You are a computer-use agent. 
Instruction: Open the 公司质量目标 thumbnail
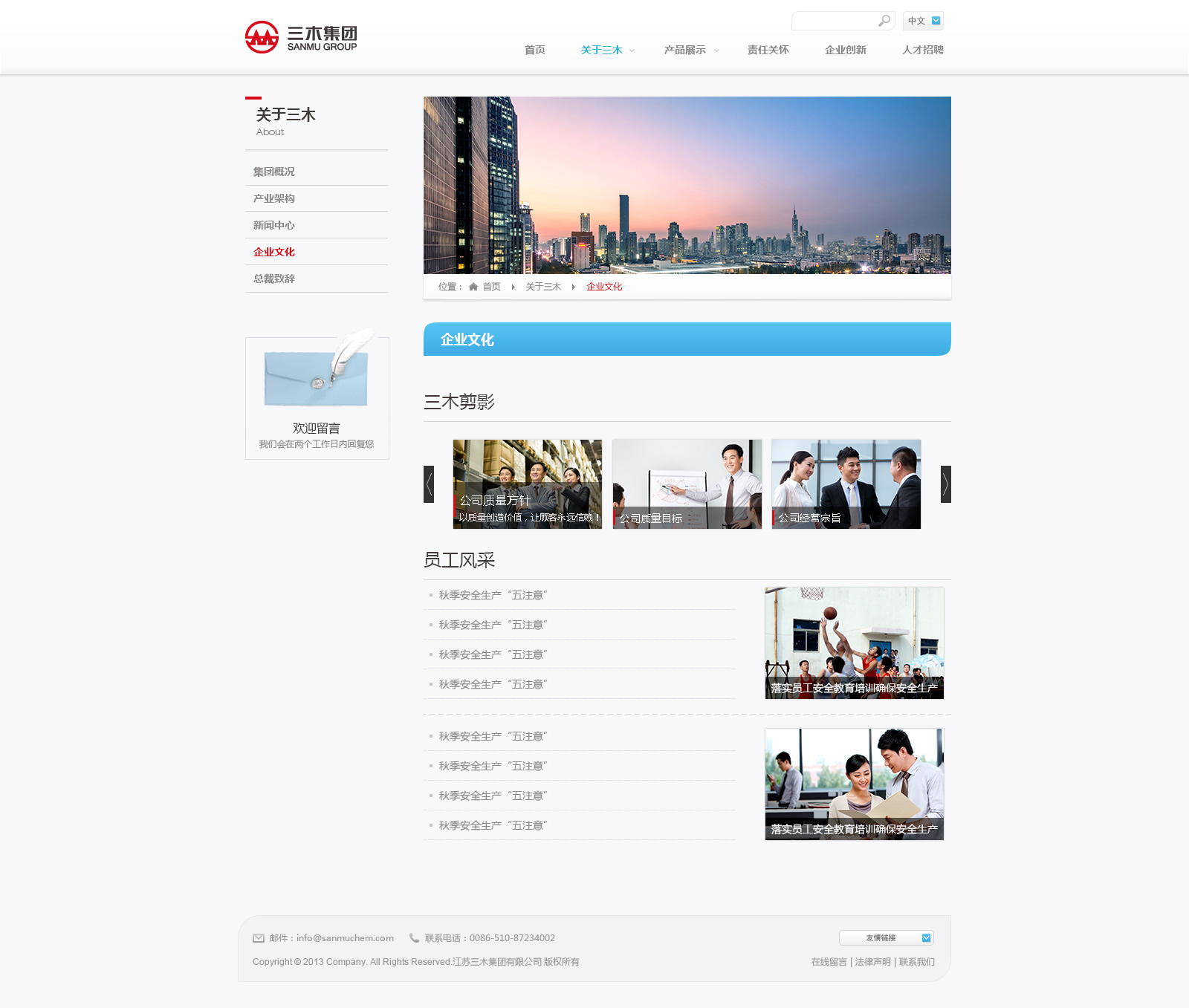tap(687, 484)
